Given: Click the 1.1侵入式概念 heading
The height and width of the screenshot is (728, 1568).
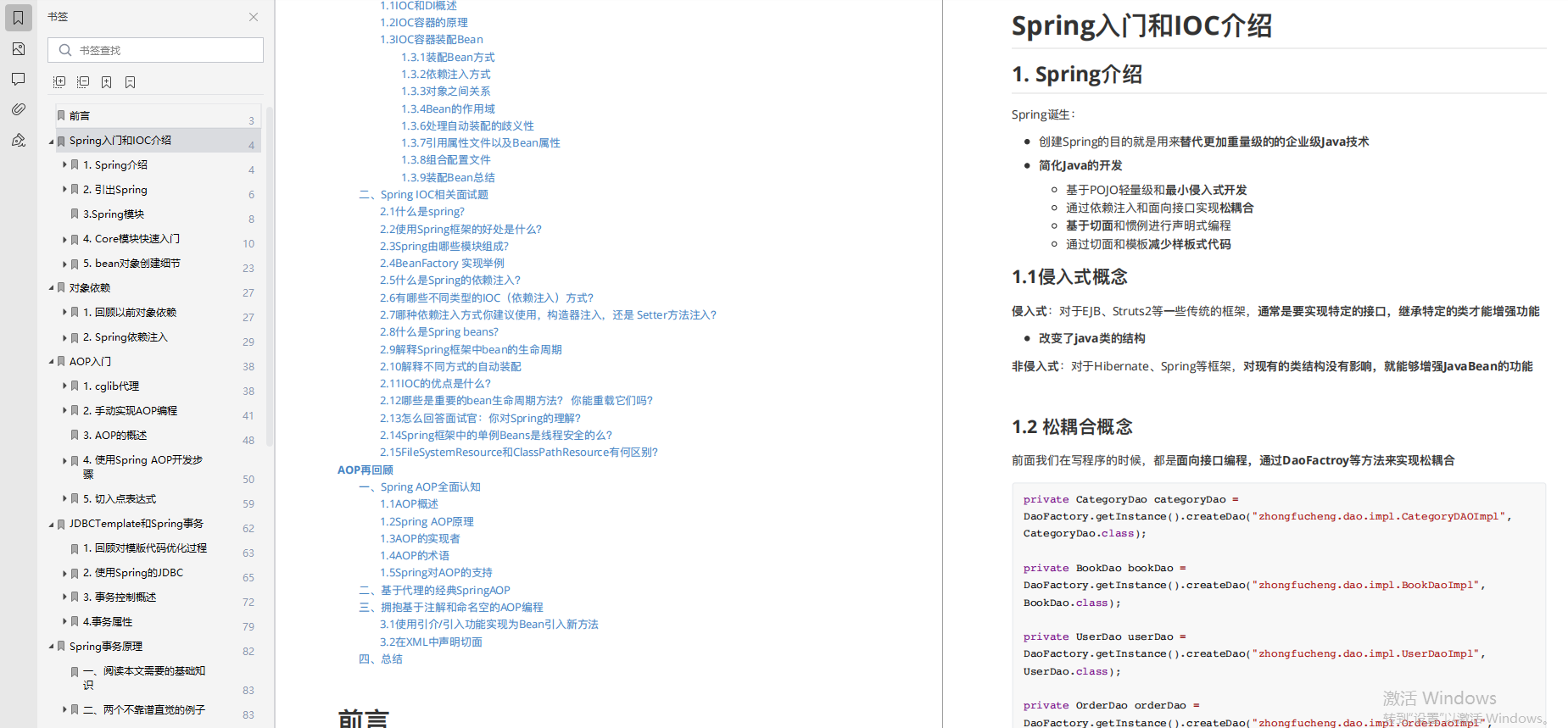Looking at the screenshot, I should click(x=1069, y=277).
